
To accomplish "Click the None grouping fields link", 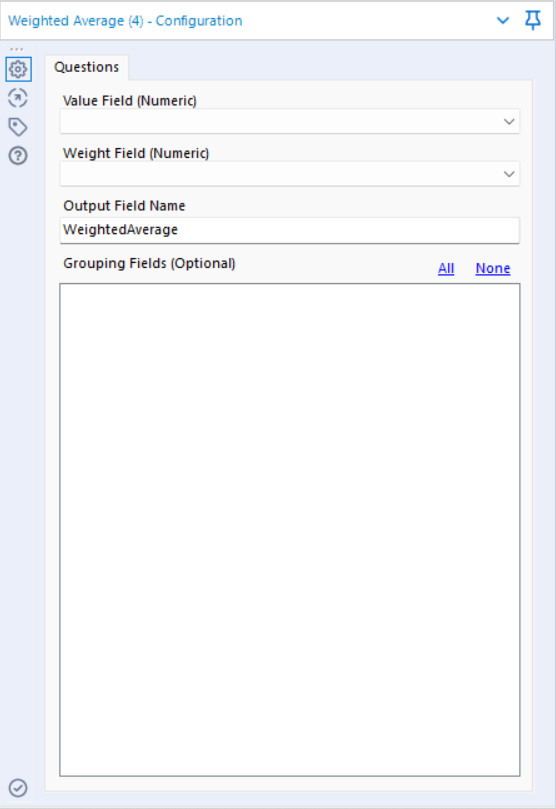I will [x=493, y=268].
